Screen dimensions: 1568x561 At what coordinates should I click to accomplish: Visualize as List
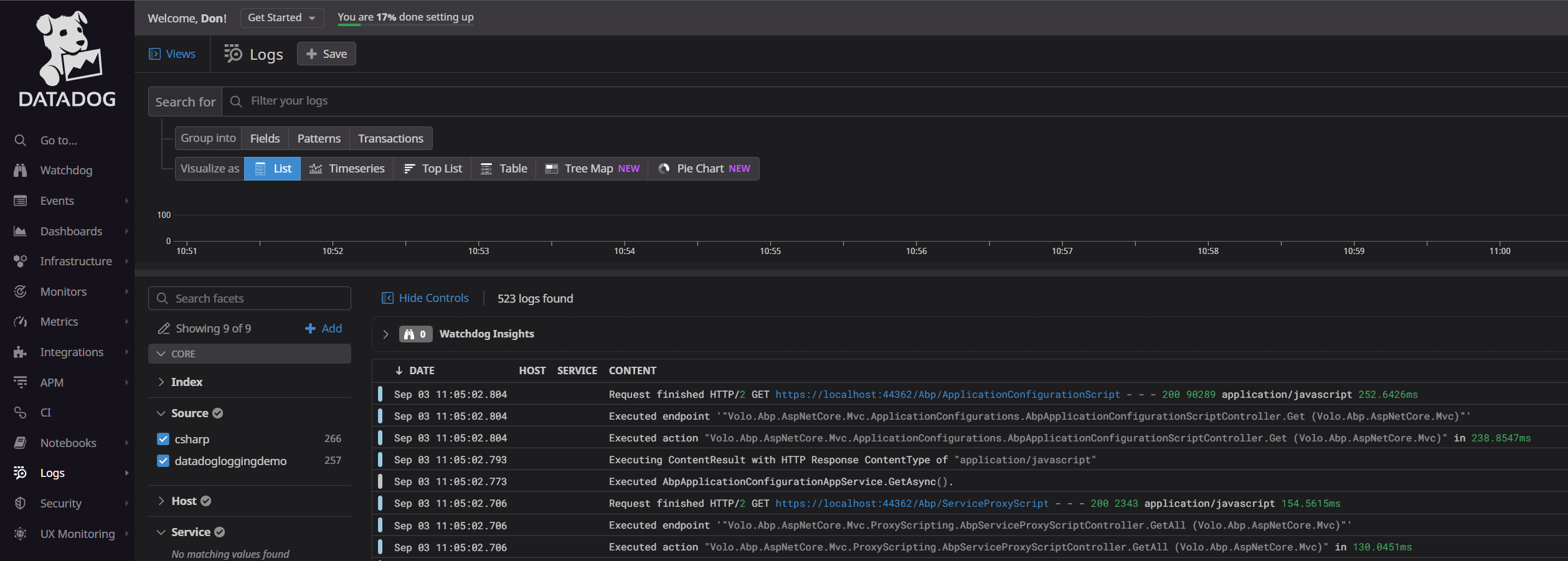coord(273,169)
